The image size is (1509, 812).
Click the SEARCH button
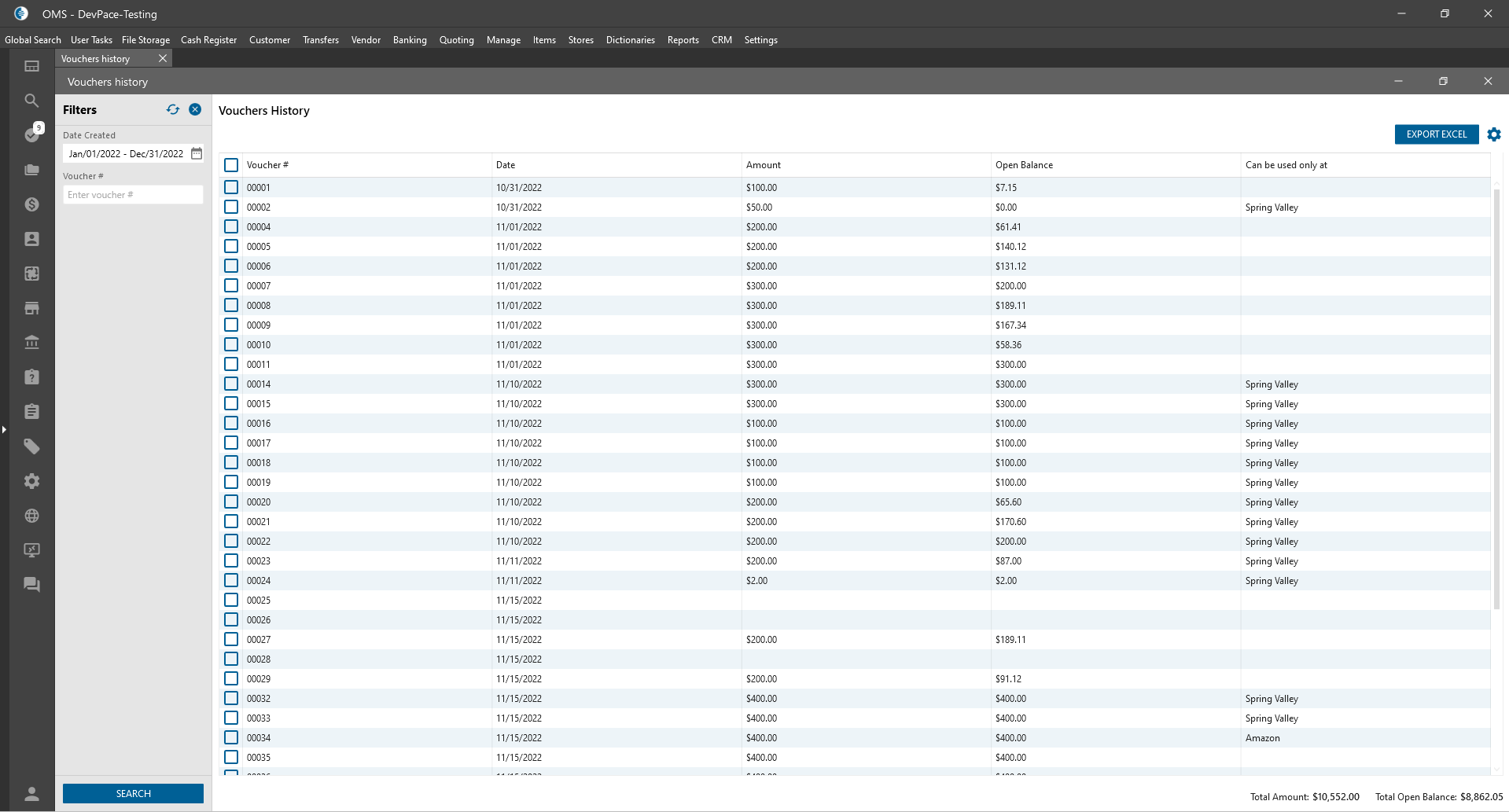[133, 794]
